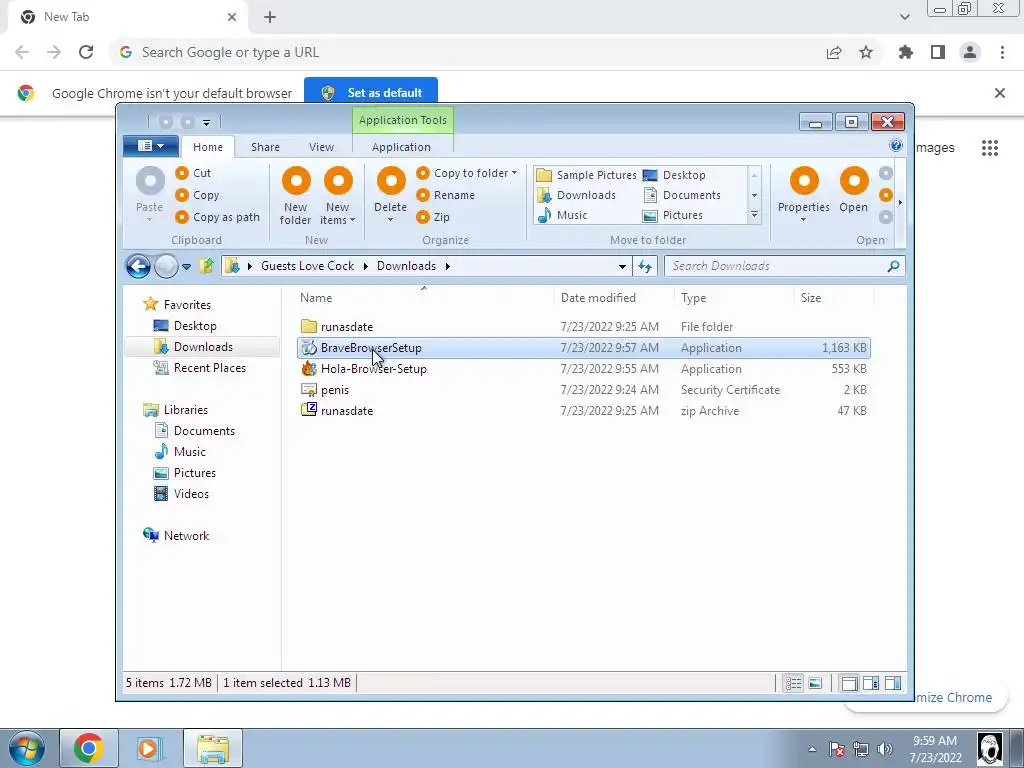Viewport: 1024px width, 768px height.
Task: Open Videos library in navigation pane
Action: click(182, 494)
